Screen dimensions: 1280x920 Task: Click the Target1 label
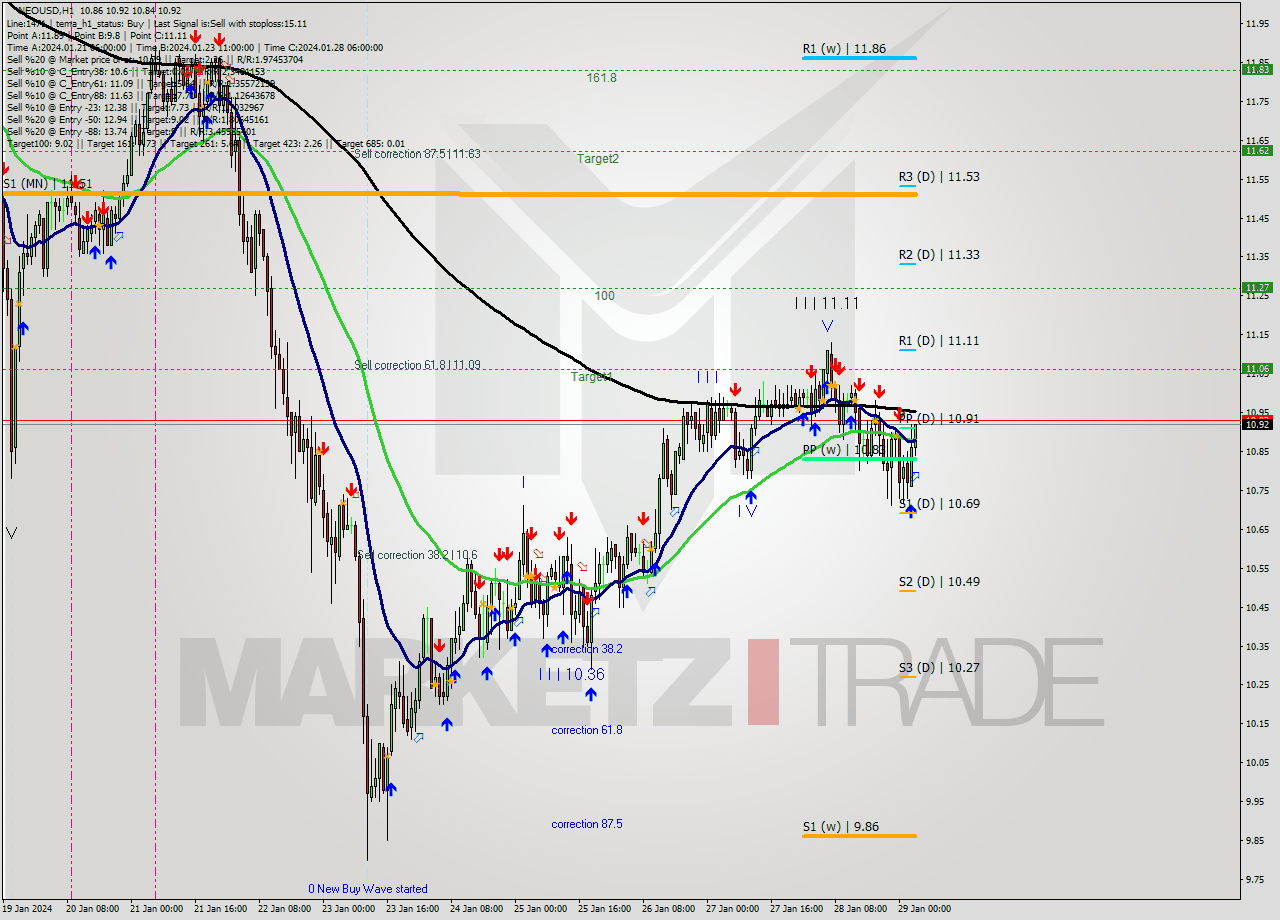[x=591, y=376]
